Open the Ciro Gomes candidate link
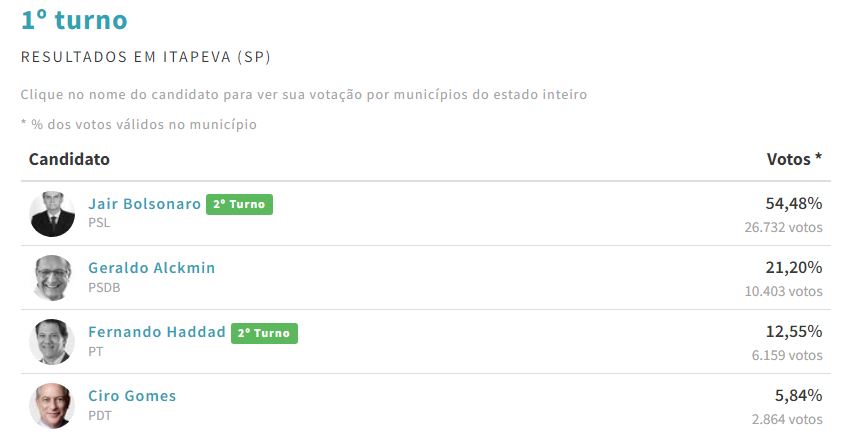Viewport: 850px width, 438px height. click(x=132, y=396)
